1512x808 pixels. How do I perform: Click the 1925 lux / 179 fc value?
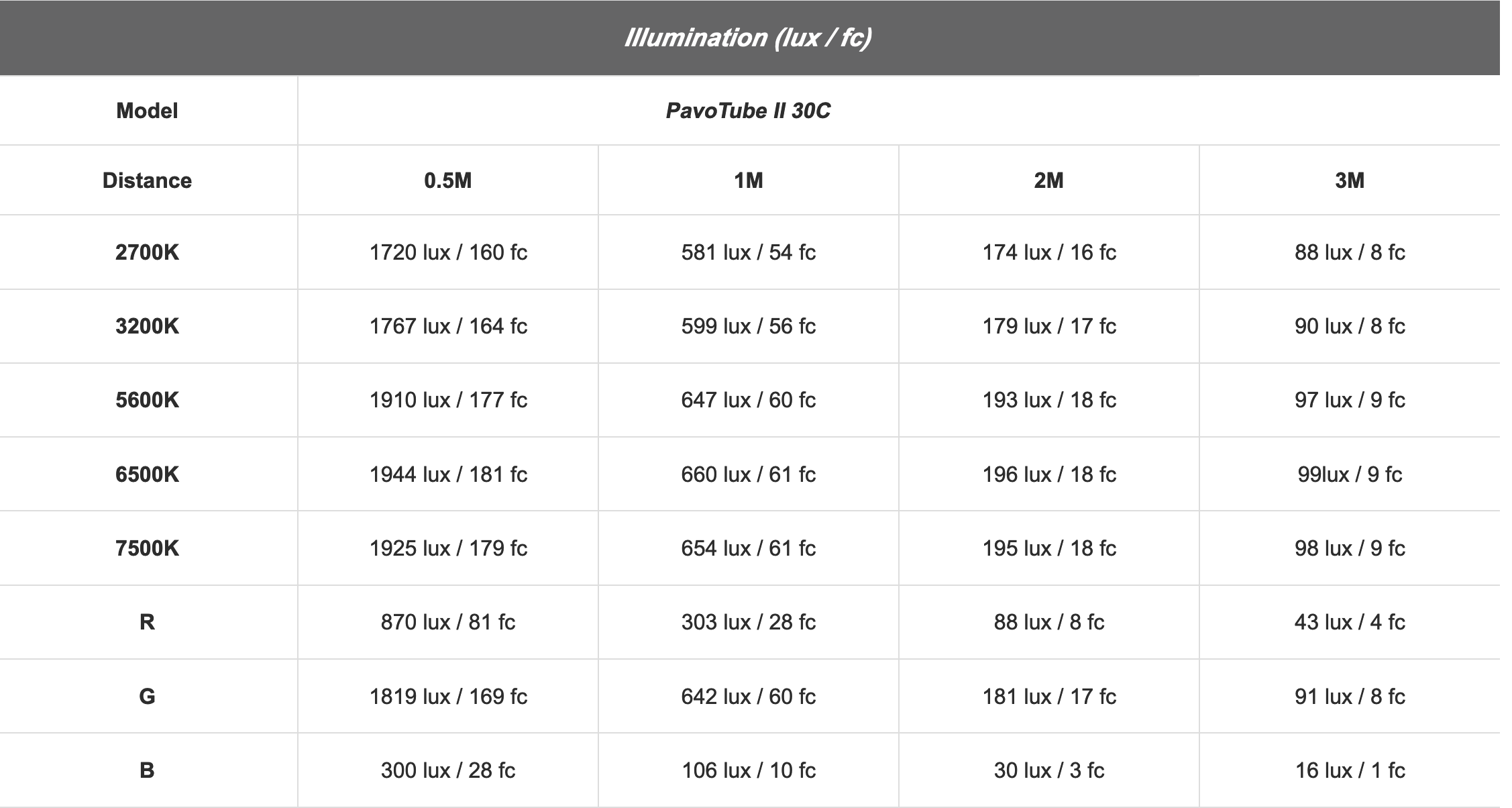click(448, 548)
